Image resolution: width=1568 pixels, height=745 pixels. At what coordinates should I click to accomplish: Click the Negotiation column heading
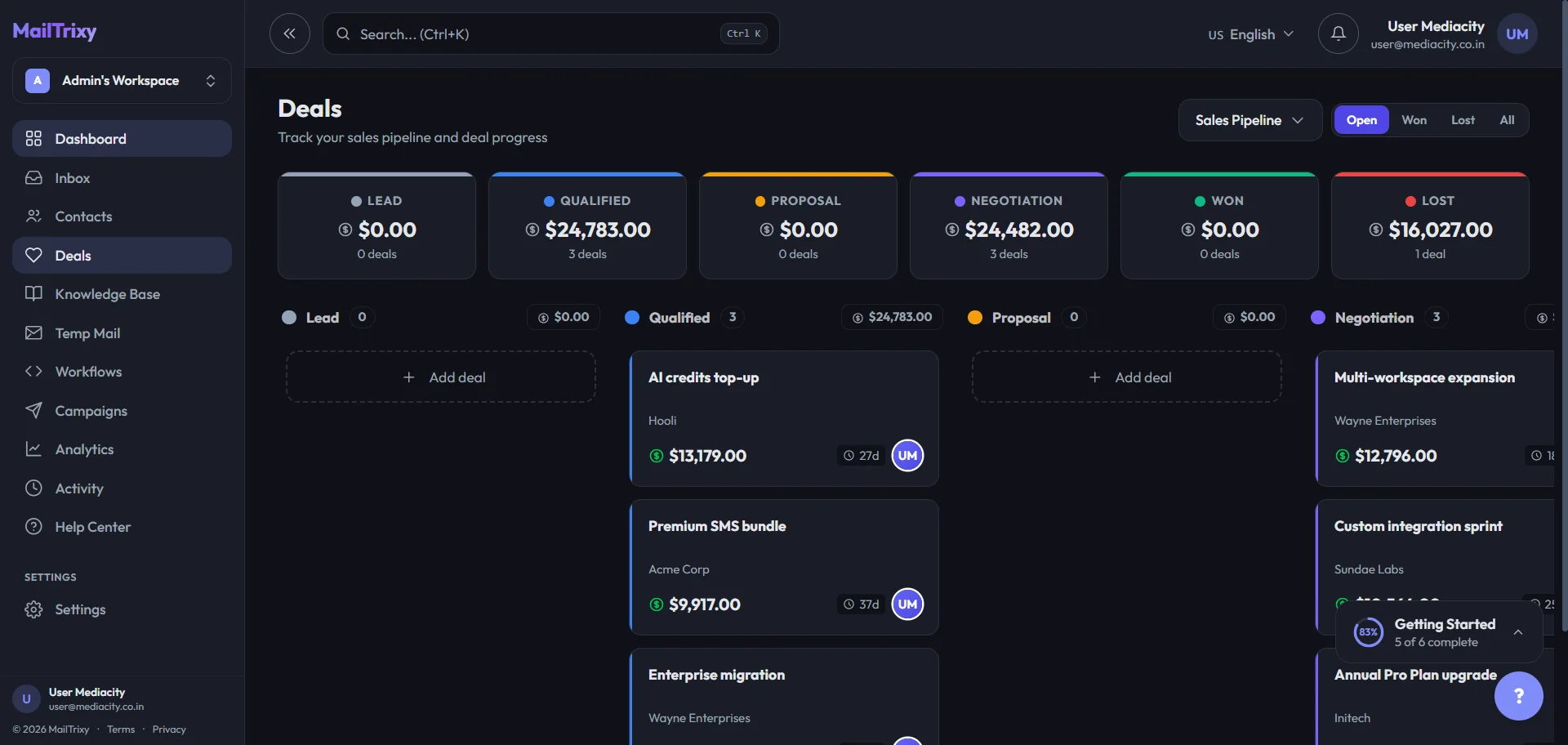coord(1374,318)
